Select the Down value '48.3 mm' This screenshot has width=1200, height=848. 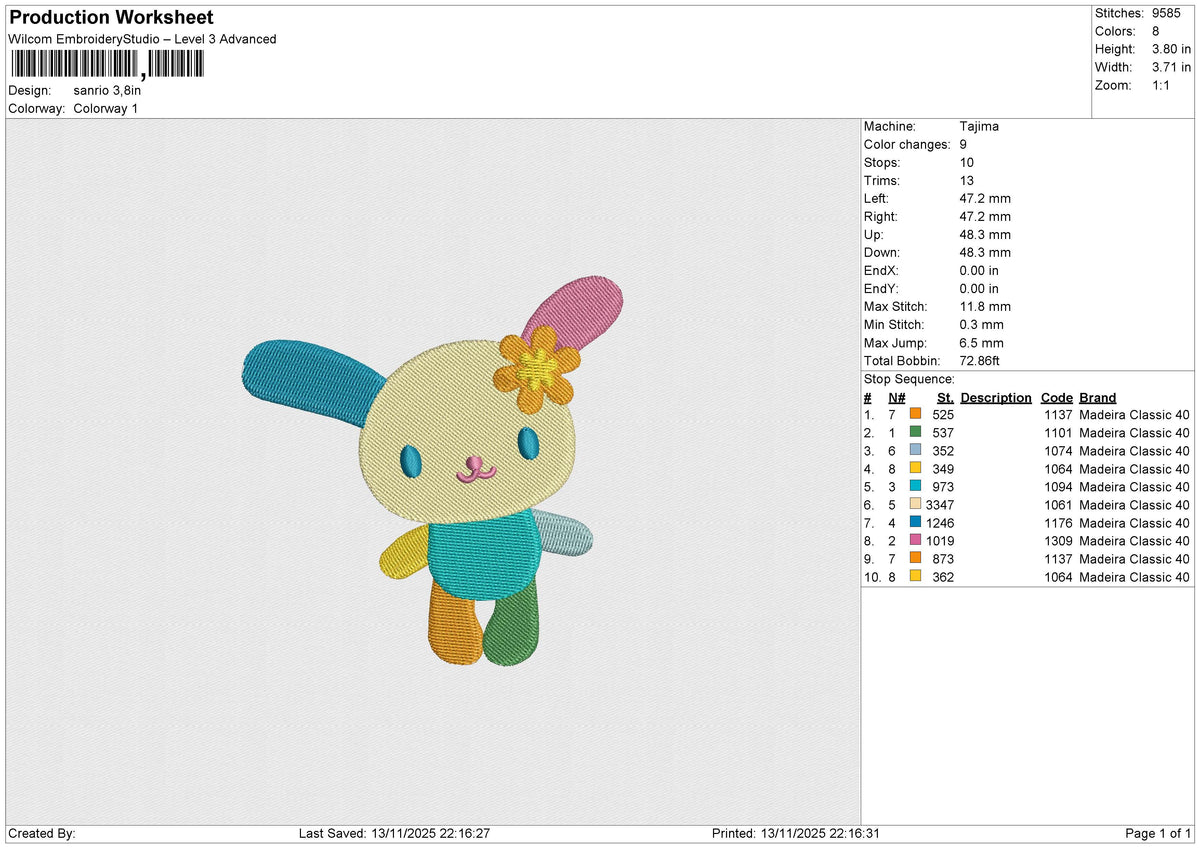click(985, 252)
